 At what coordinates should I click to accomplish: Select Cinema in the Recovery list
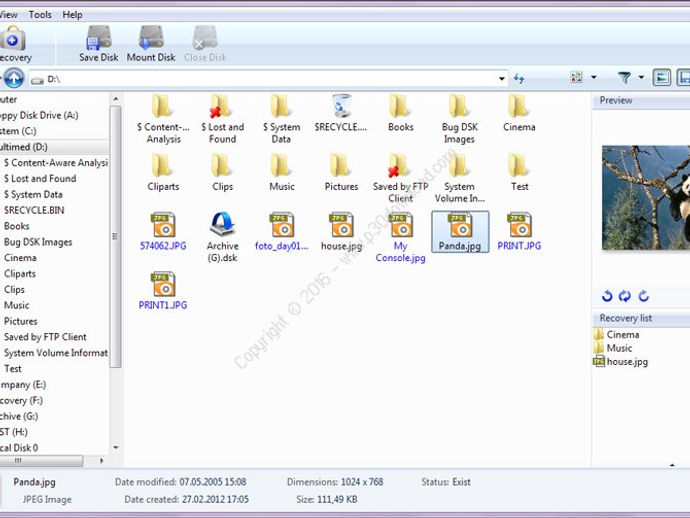617,334
